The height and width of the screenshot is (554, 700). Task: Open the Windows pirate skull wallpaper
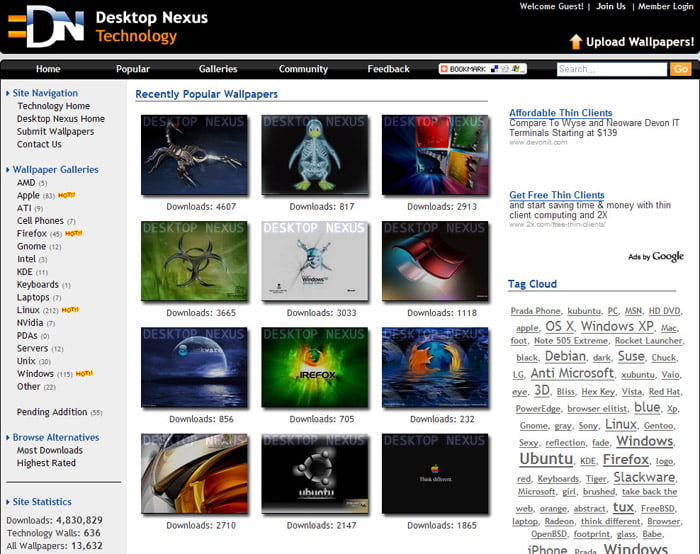pos(315,261)
